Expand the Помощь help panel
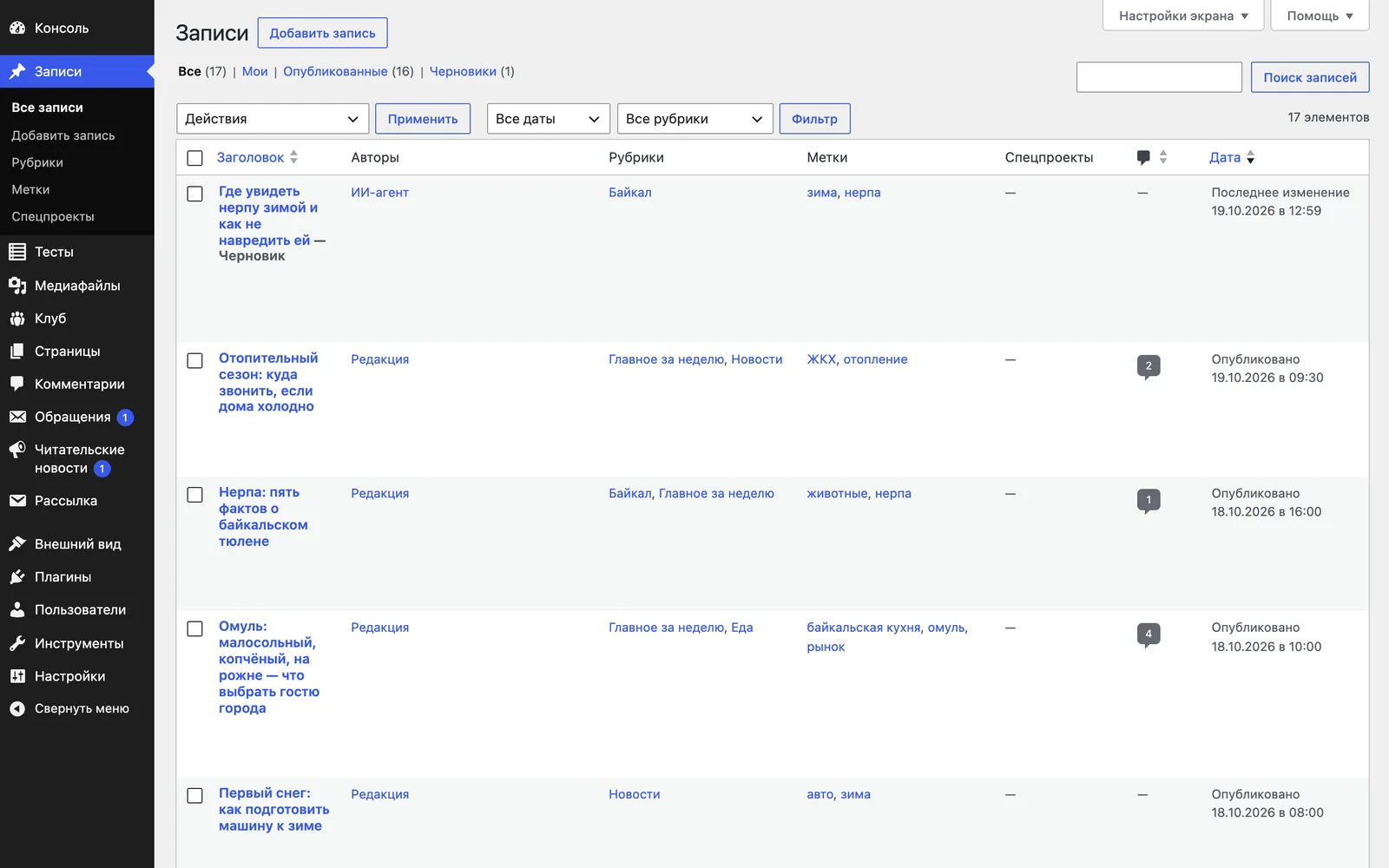The image size is (1389, 868). click(x=1320, y=16)
